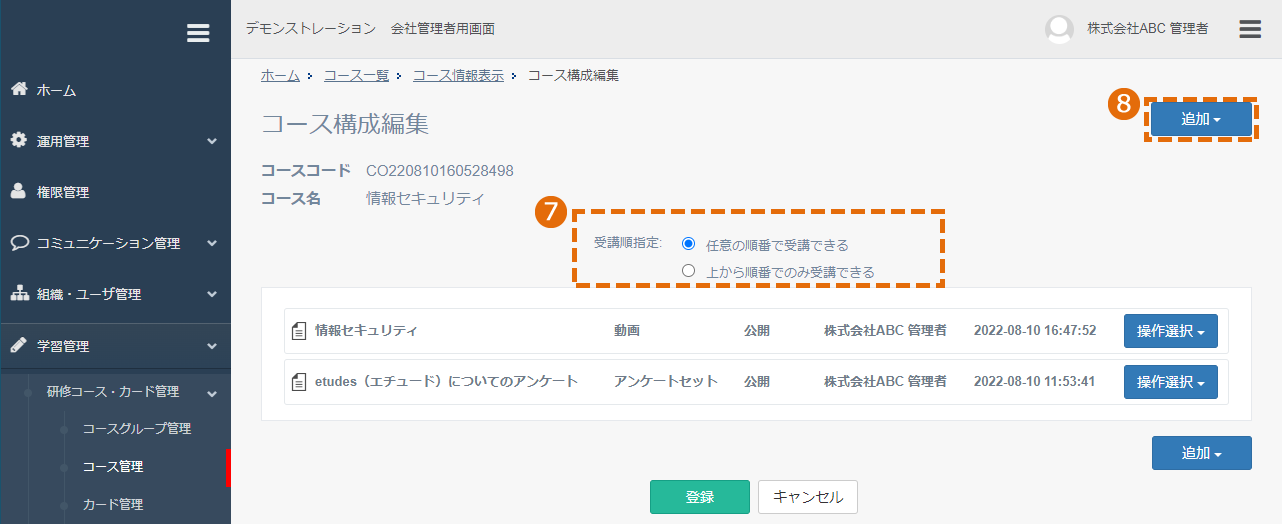Expand the 組織・ユーザ管理 chevron
Image resolution: width=1282 pixels, height=524 pixels.
click(212, 294)
